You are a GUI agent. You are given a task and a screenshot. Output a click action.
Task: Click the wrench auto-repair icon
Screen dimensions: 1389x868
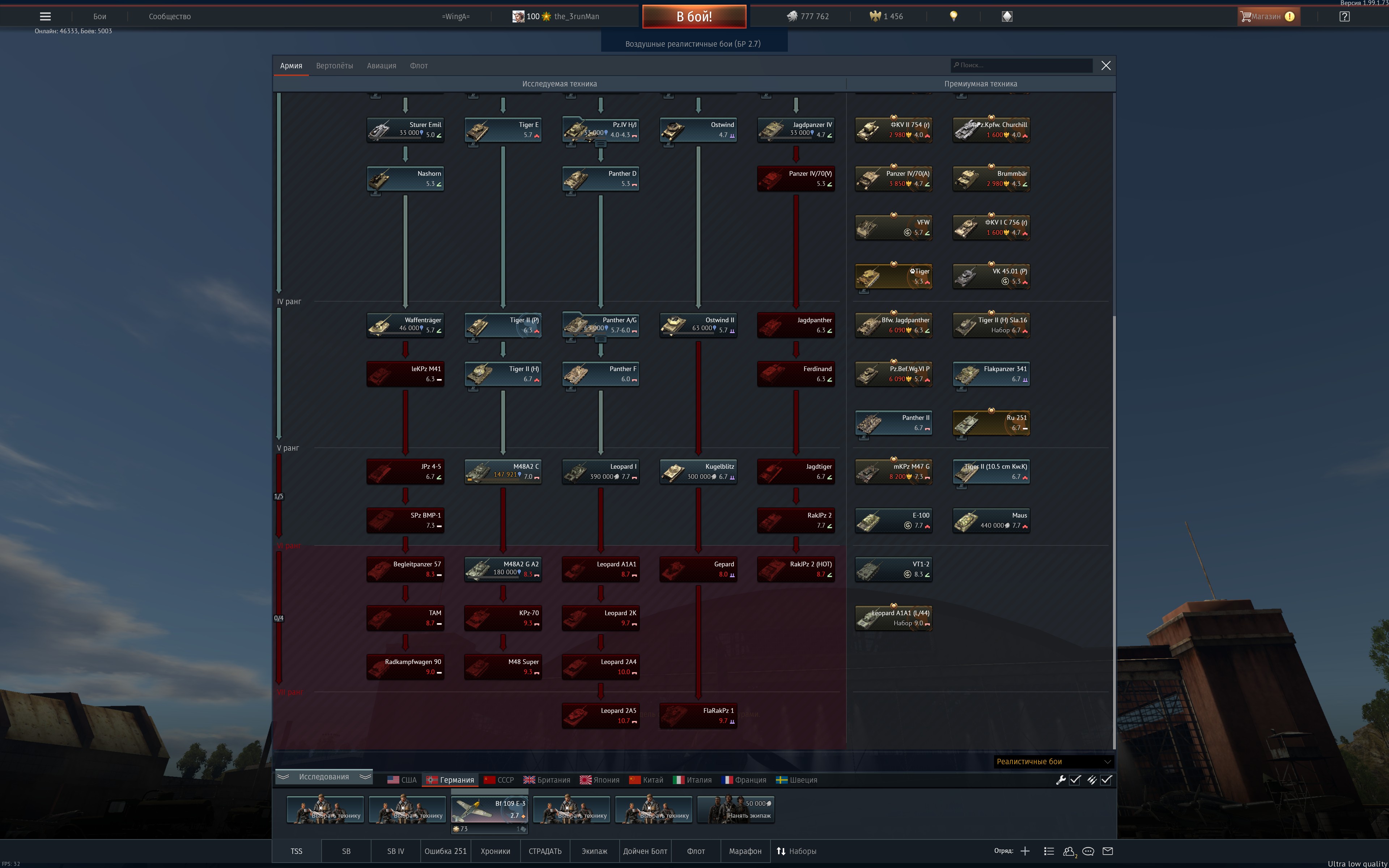click(x=1061, y=780)
